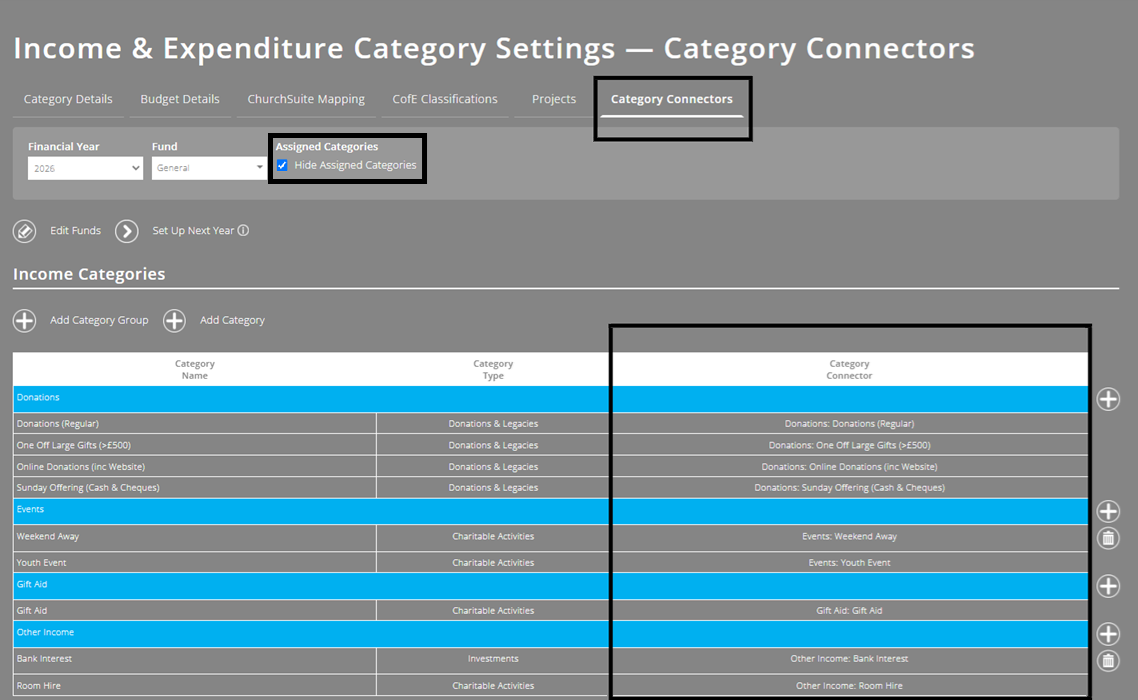
Task: Open the Financial Year dropdown
Action: tap(86, 168)
